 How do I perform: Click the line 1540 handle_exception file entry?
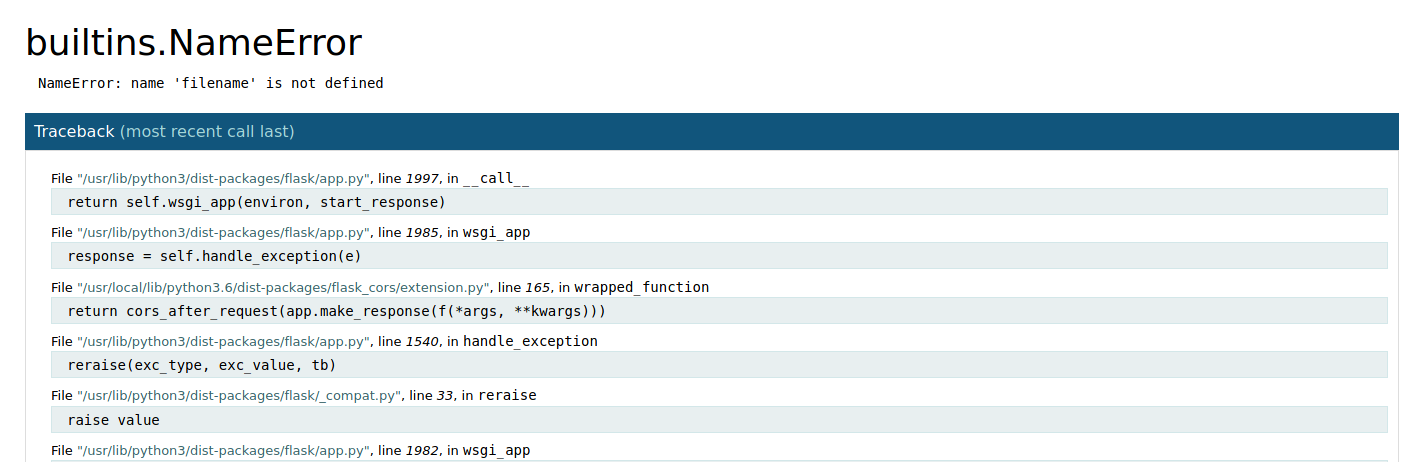pos(324,341)
